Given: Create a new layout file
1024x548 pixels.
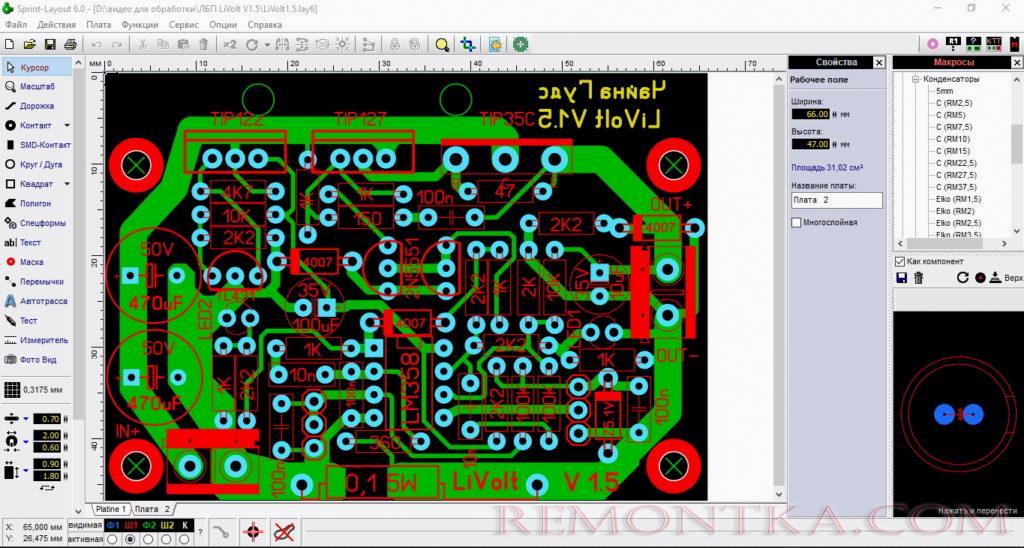Looking at the screenshot, I should click(9, 44).
